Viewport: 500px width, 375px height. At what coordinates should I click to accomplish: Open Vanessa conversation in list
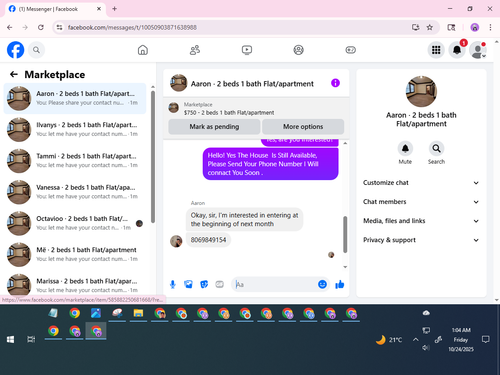(x=75, y=192)
